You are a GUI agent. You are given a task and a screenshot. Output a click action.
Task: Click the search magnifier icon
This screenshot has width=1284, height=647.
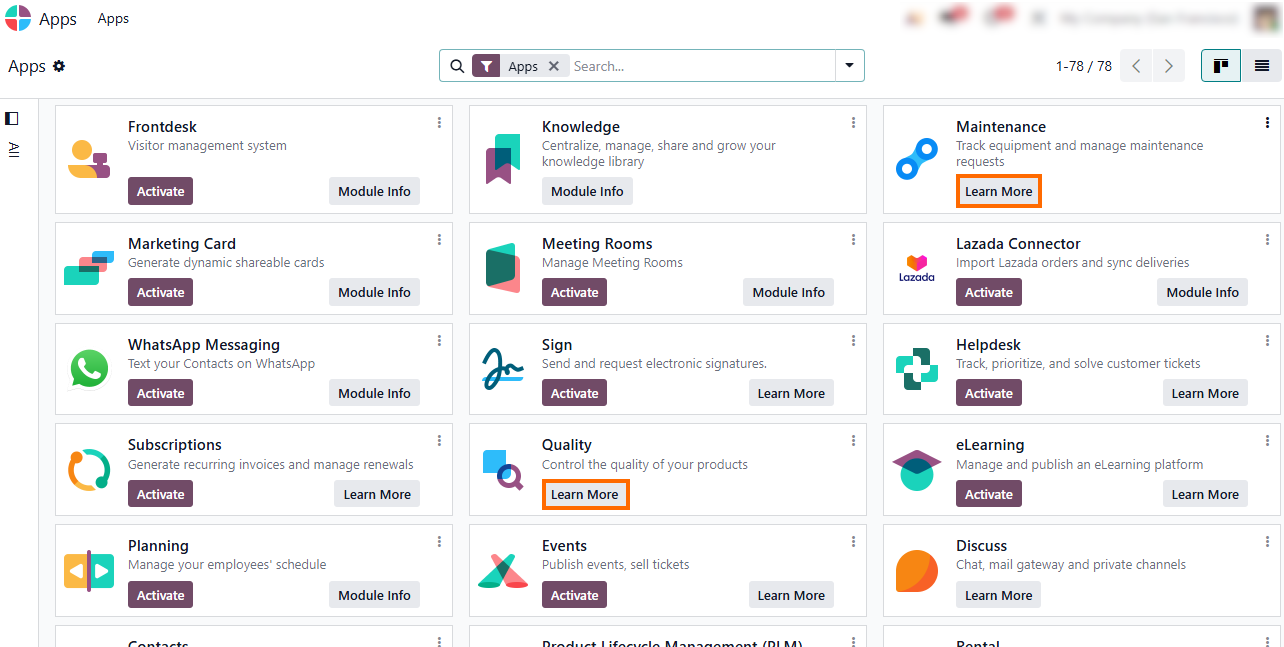(x=457, y=66)
